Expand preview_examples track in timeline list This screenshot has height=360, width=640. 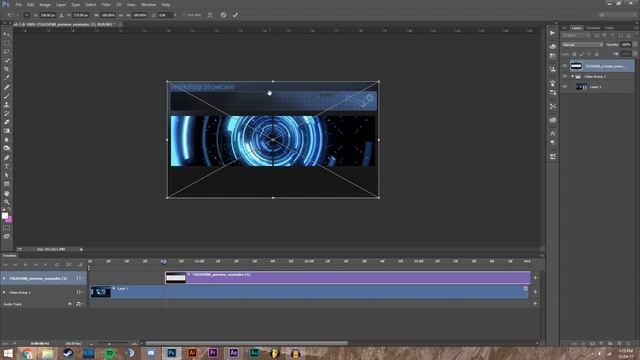pos(4,278)
